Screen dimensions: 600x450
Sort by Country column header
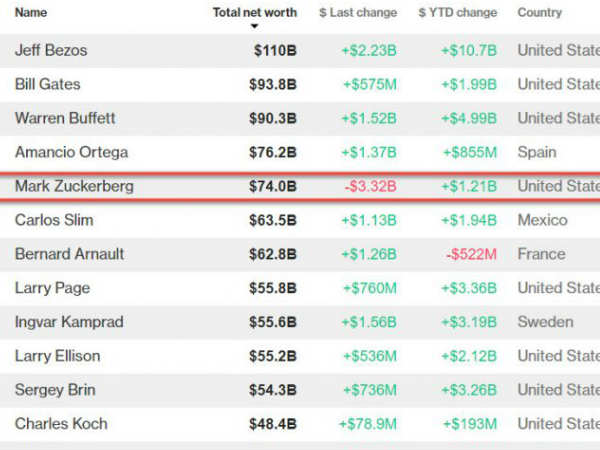click(x=539, y=13)
